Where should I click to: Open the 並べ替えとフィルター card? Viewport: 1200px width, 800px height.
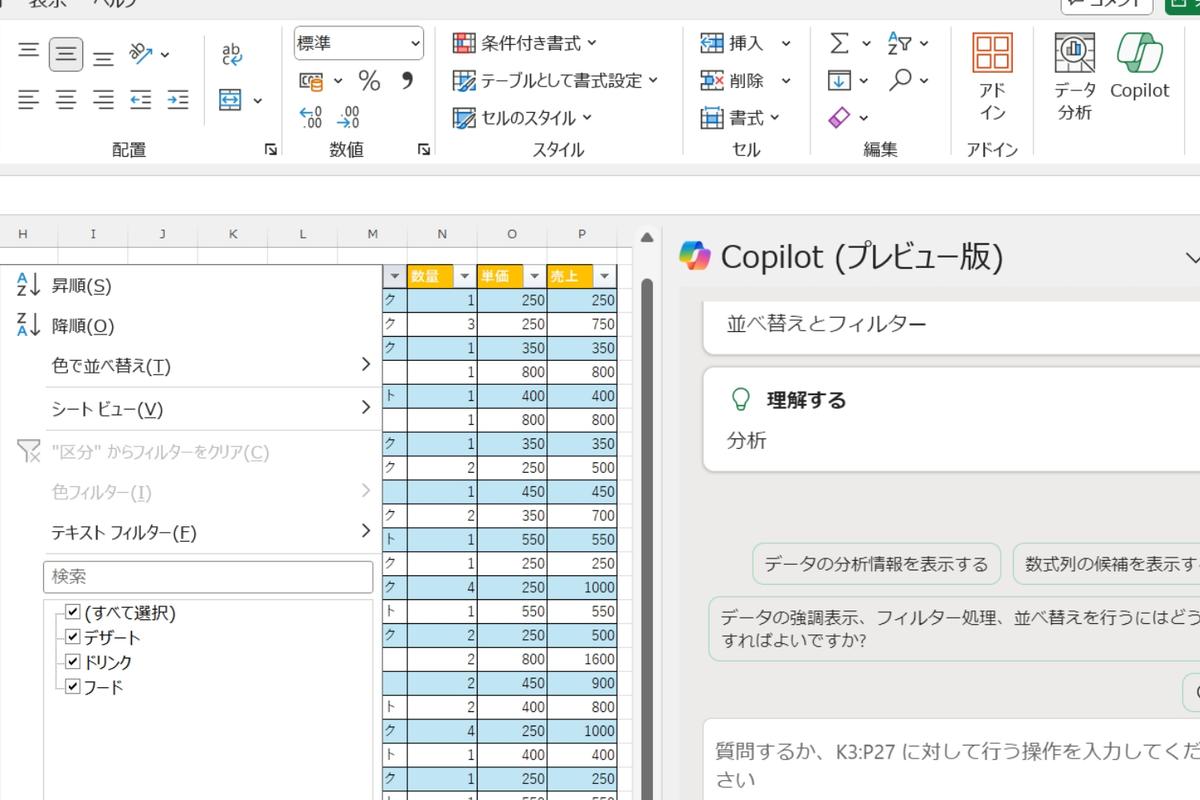click(x=951, y=326)
